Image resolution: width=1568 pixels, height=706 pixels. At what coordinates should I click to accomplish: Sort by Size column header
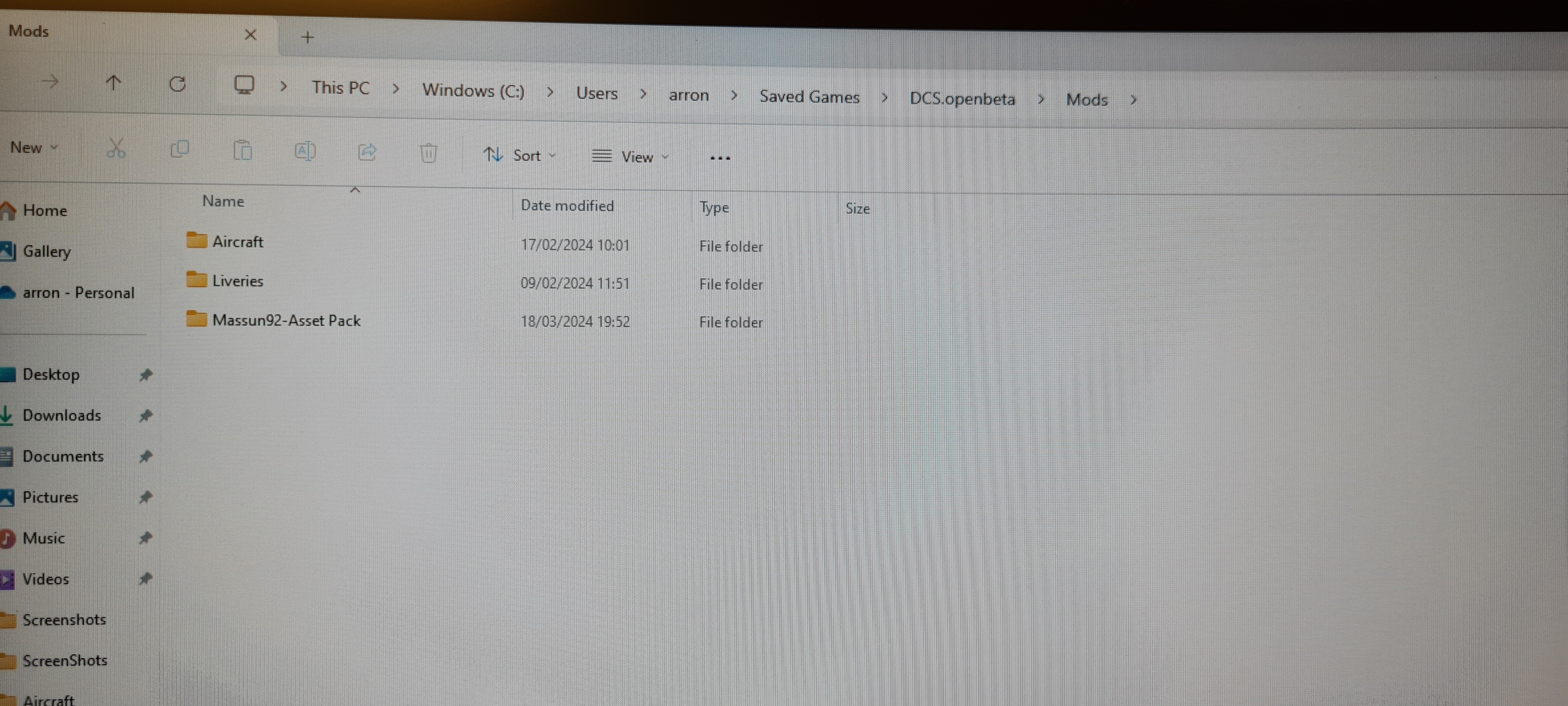click(x=857, y=209)
